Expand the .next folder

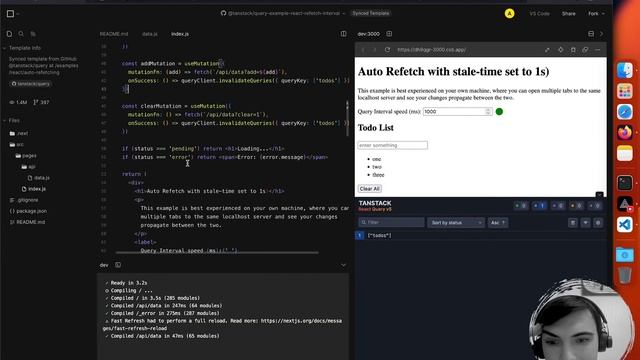point(19,133)
